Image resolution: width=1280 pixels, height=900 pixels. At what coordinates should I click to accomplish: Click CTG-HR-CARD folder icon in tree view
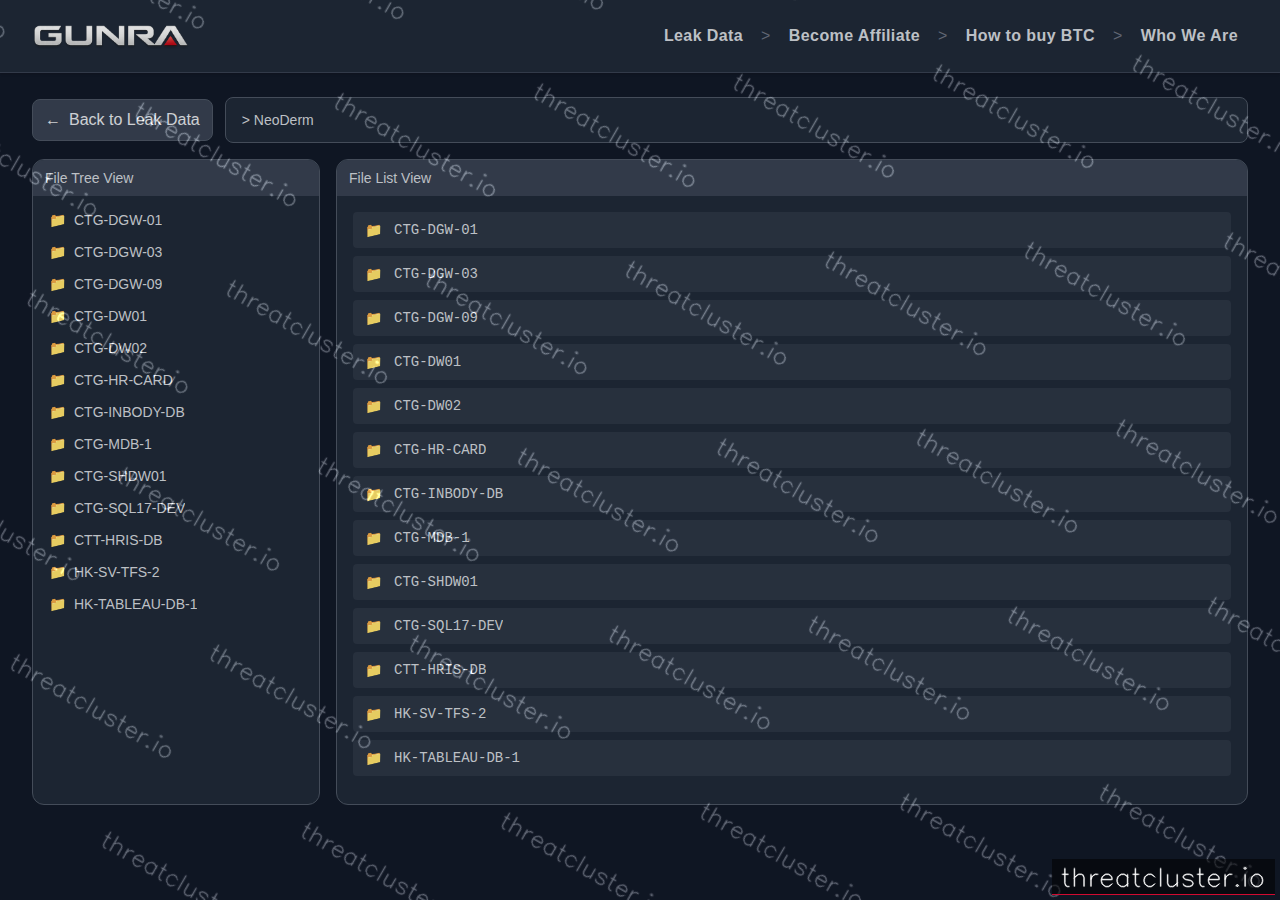(x=57, y=380)
